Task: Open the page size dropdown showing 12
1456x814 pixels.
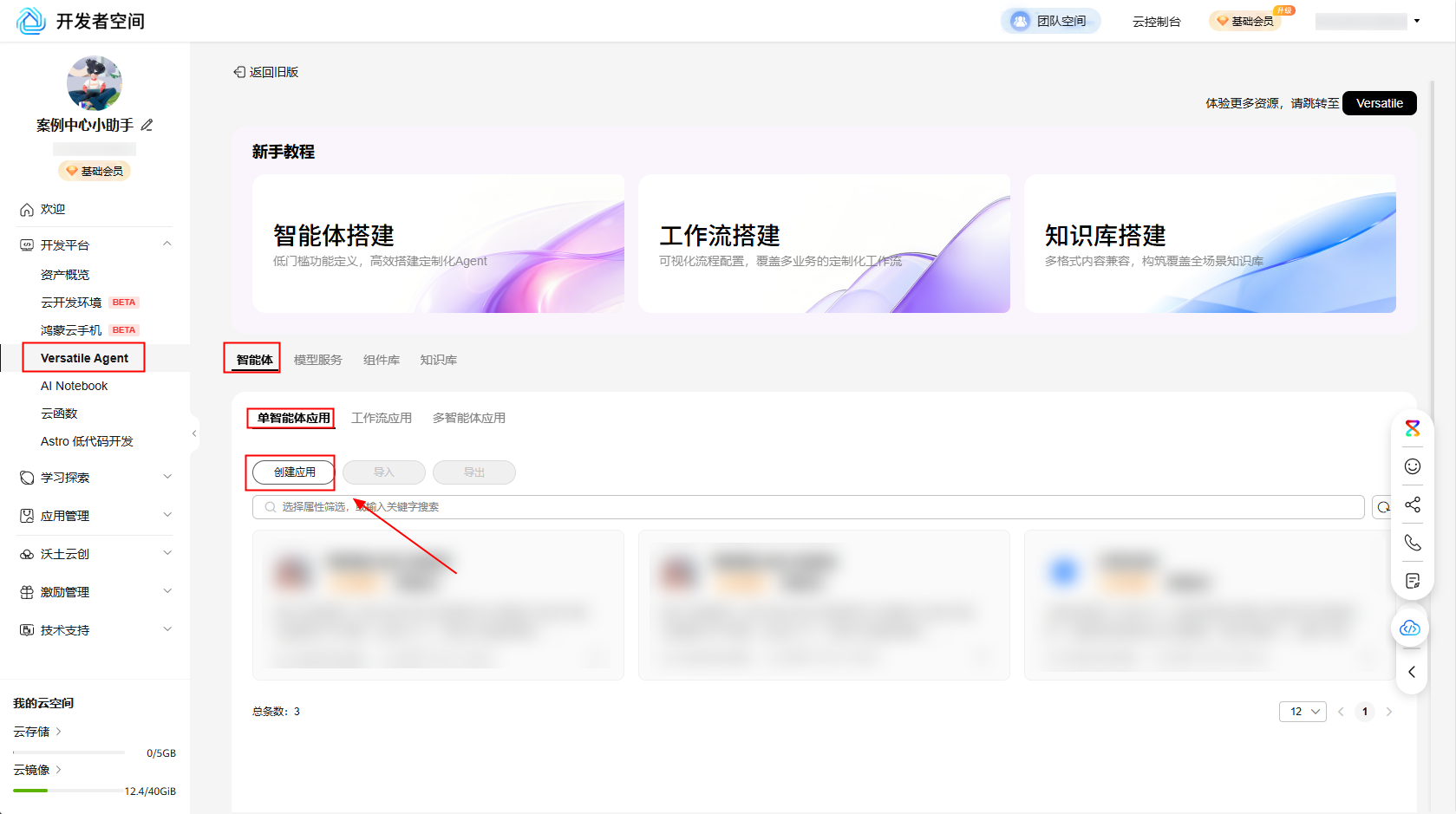Action: pyautogui.click(x=1303, y=712)
